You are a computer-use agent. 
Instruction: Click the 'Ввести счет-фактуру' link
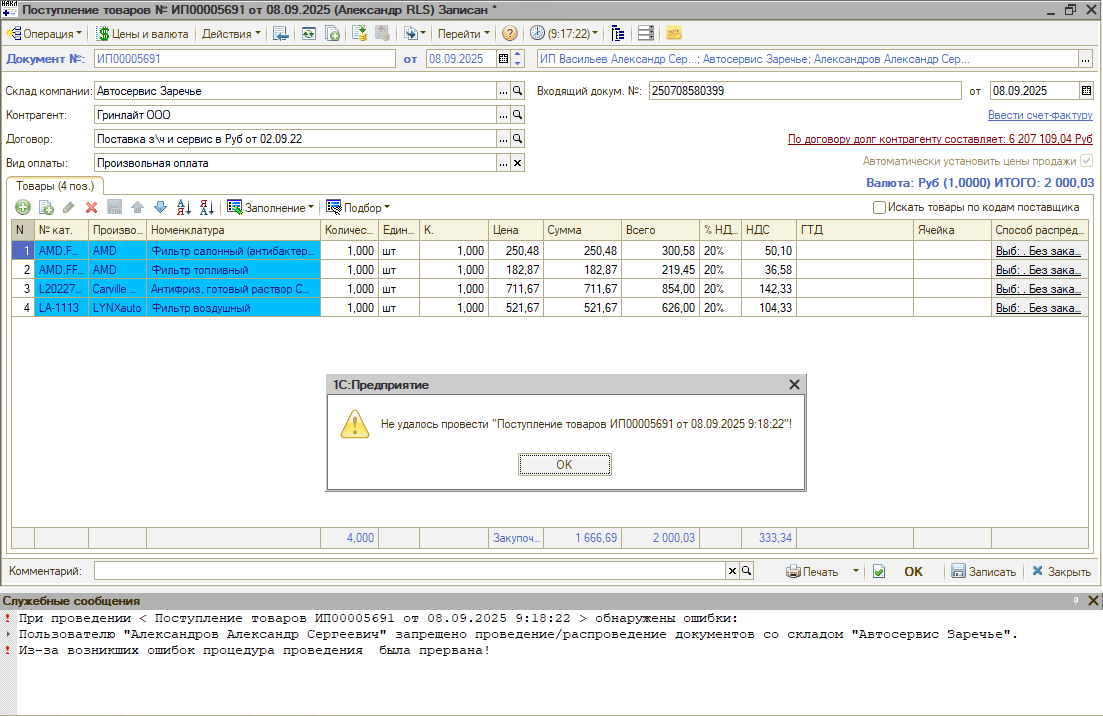tap(1040, 115)
